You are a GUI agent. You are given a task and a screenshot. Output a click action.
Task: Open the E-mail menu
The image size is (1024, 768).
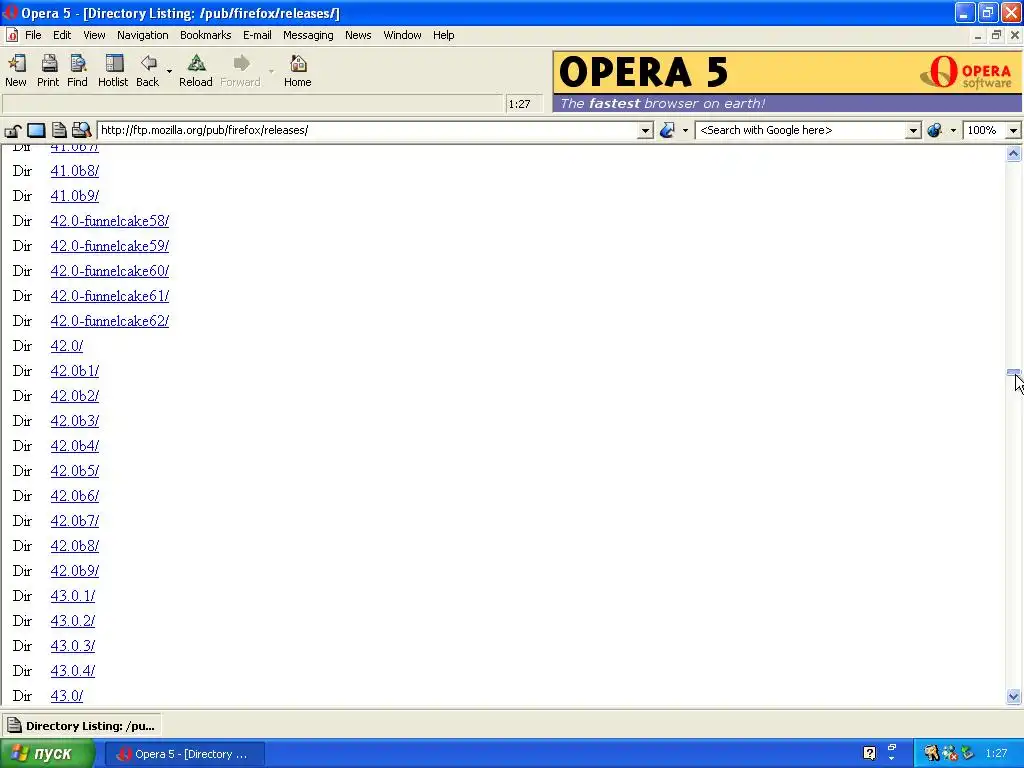257,35
